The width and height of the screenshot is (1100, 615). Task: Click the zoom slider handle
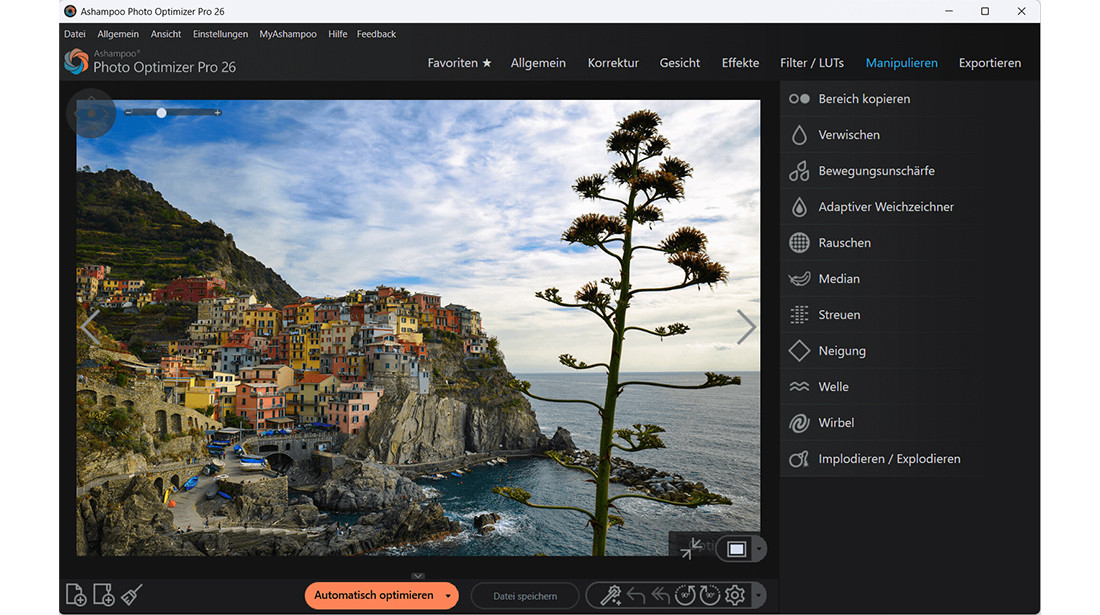pyautogui.click(x=161, y=113)
